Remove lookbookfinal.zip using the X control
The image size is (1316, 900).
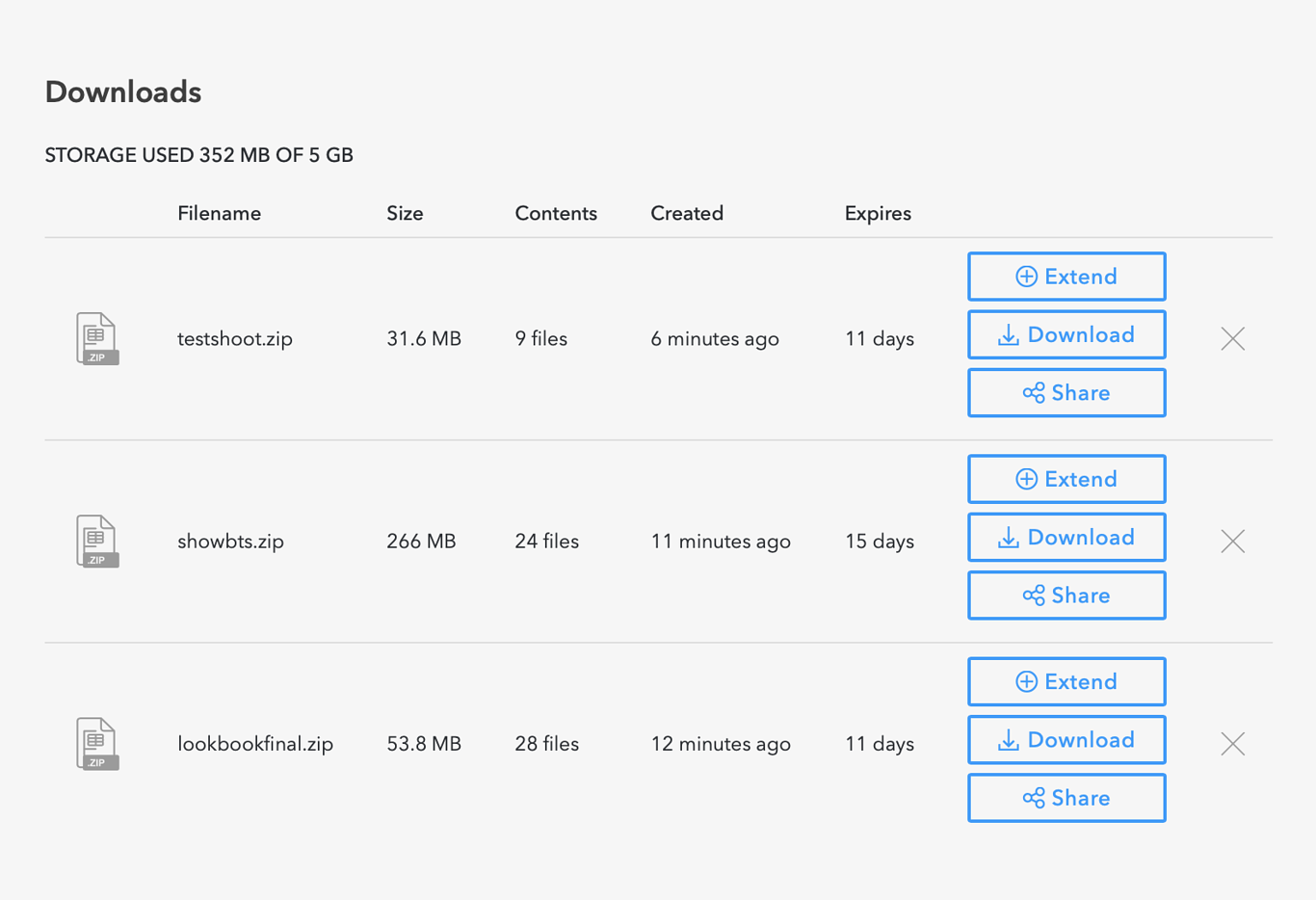tap(1233, 743)
